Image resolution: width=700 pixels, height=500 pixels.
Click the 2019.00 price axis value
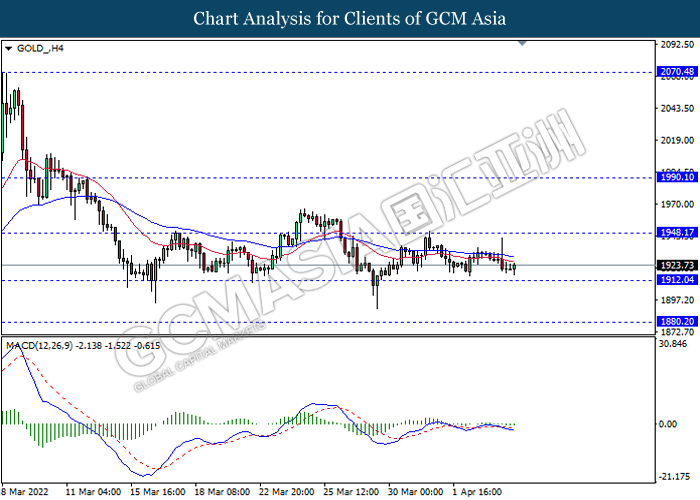[677, 141]
